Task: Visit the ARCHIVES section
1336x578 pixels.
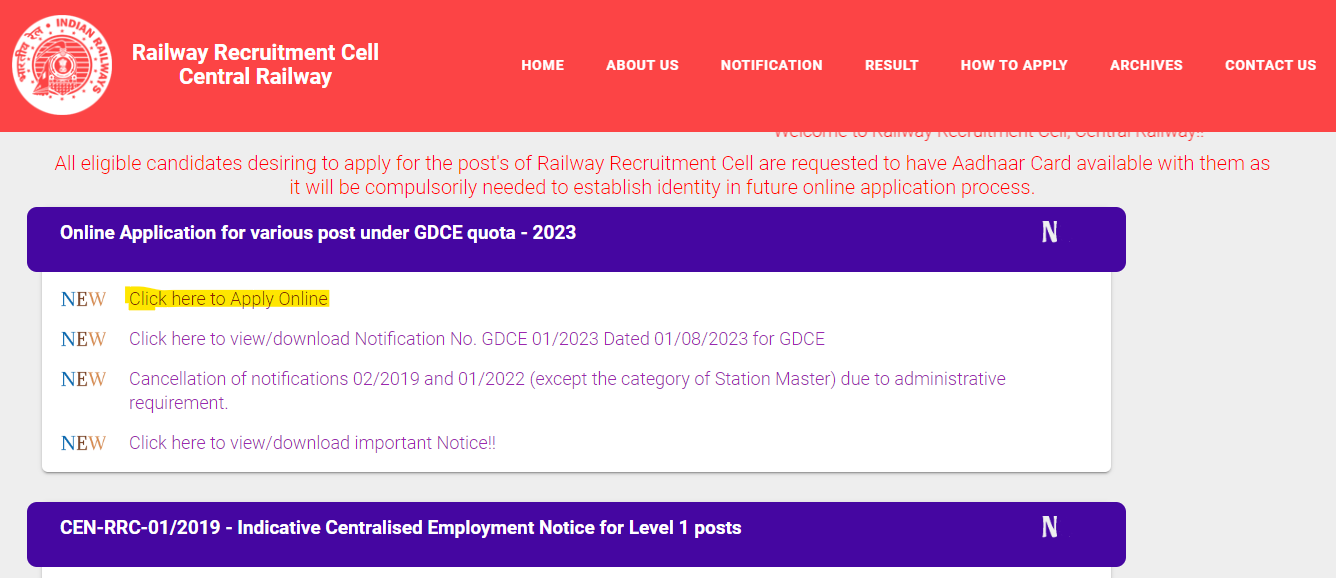Action: coord(1146,65)
